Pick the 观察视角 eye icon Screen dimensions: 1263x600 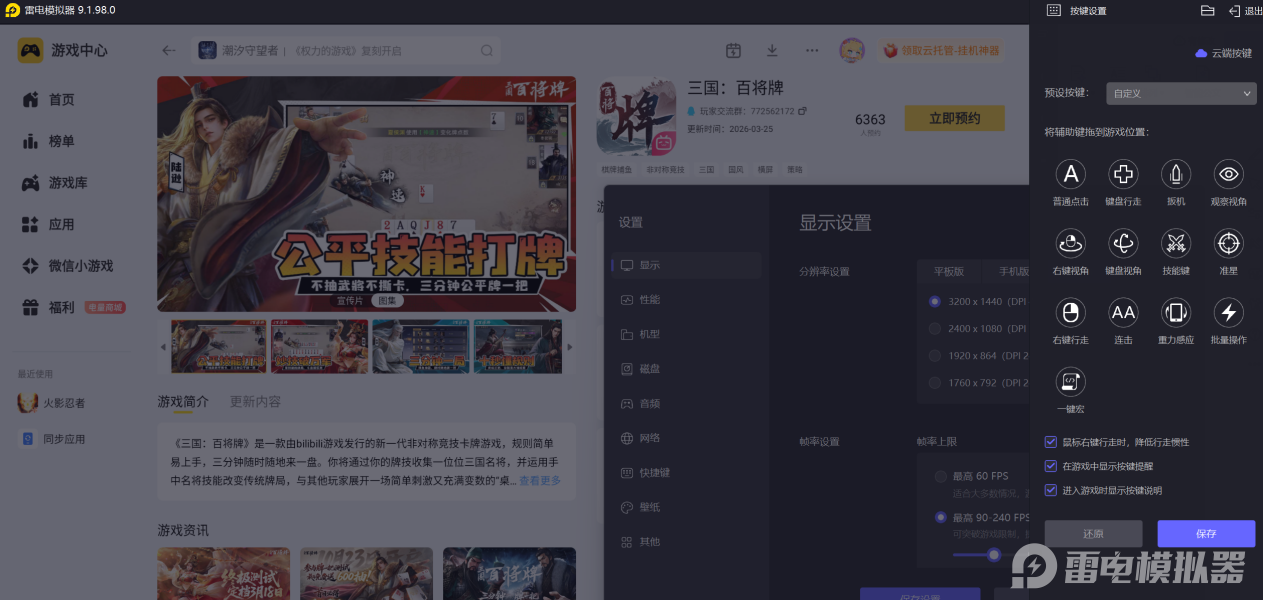(x=1229, y=174)
